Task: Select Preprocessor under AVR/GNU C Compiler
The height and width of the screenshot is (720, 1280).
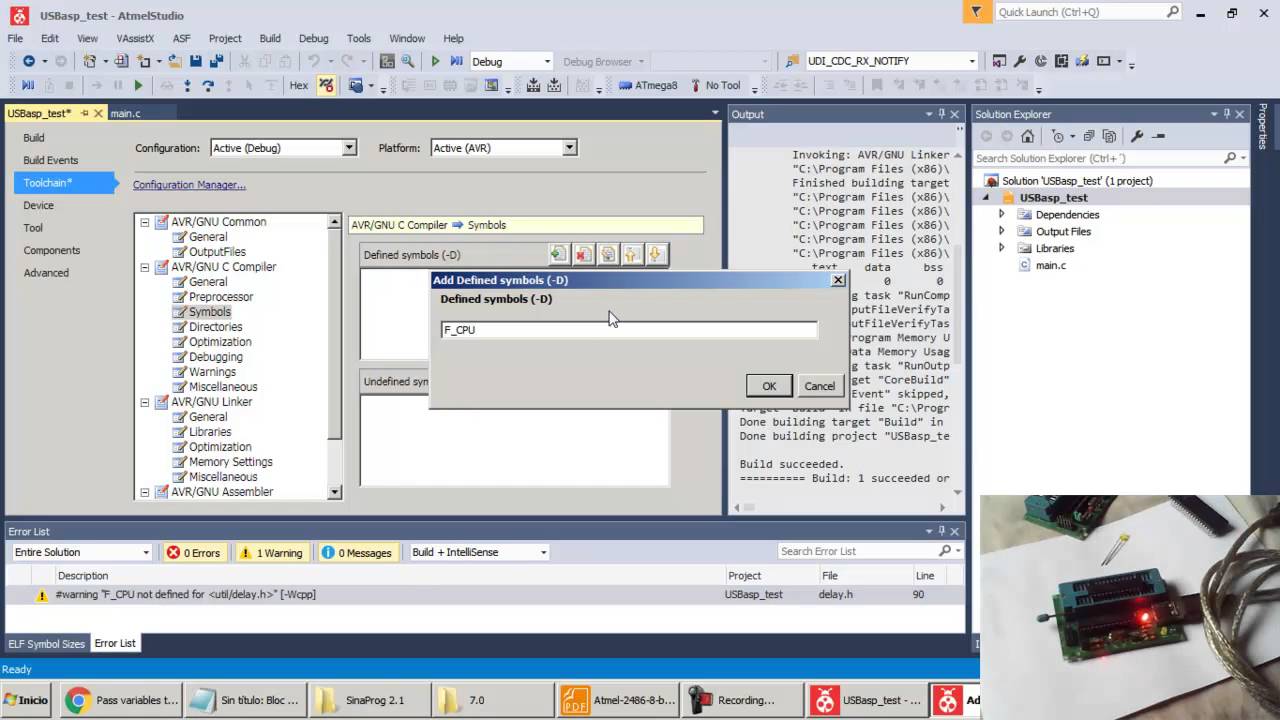Action: 221,297
